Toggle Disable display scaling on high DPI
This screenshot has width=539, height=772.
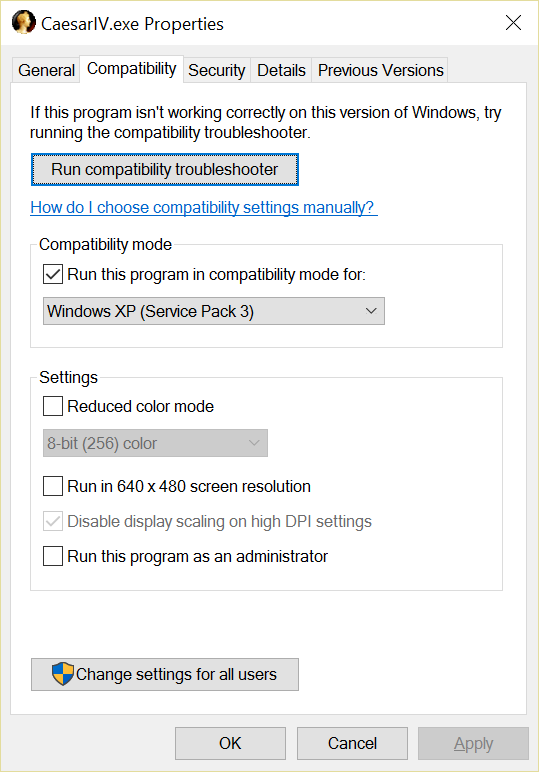(53, 521)
